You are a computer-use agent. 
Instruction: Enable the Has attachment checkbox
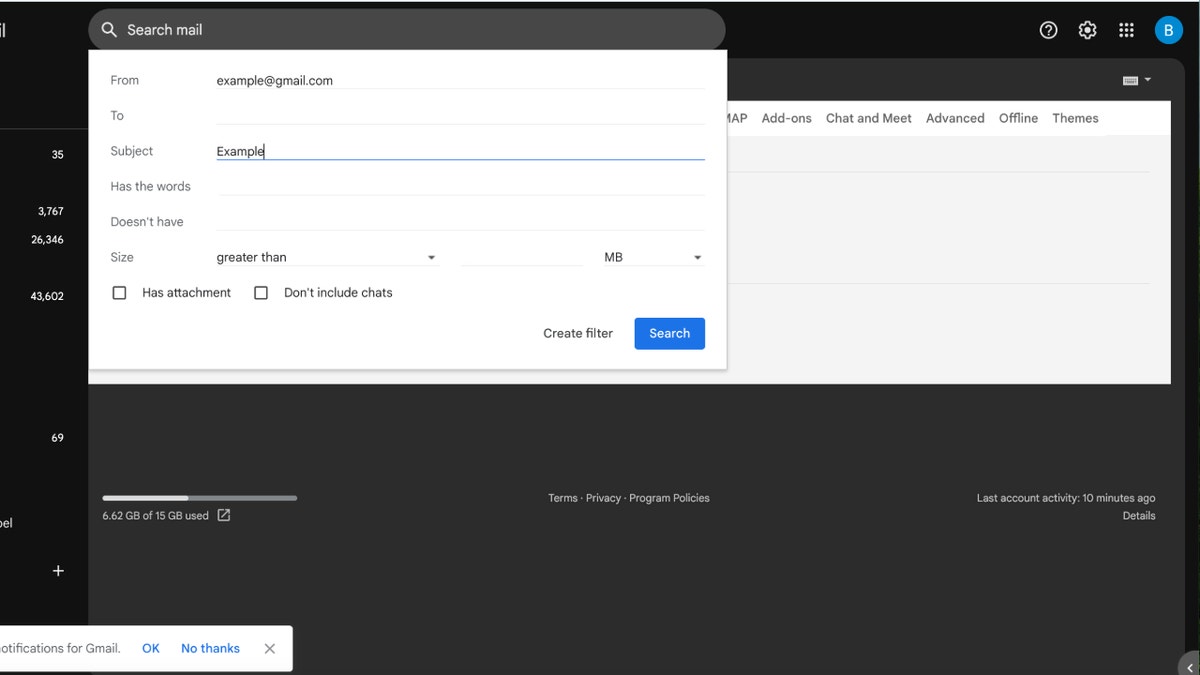119,292
